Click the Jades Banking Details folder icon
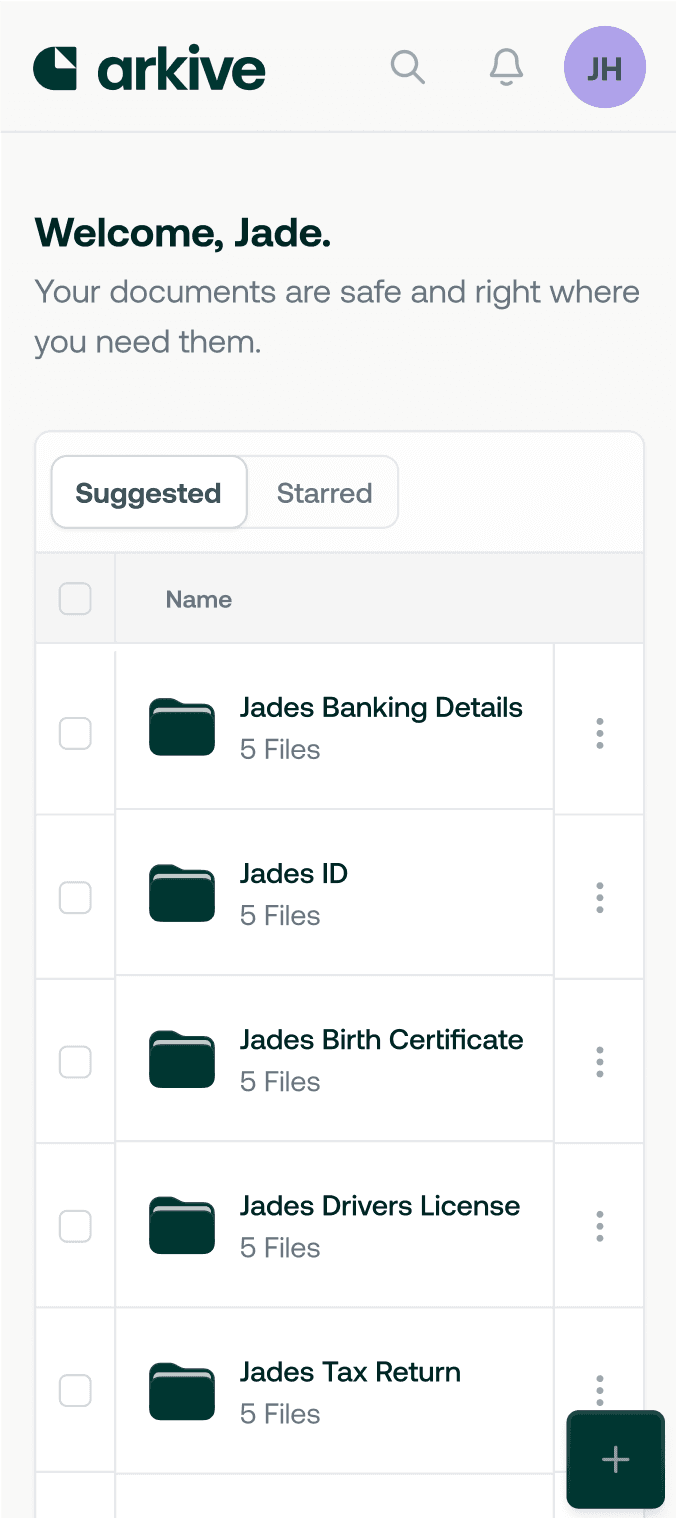Screen dimensions: 676x1518 point(182,727)
